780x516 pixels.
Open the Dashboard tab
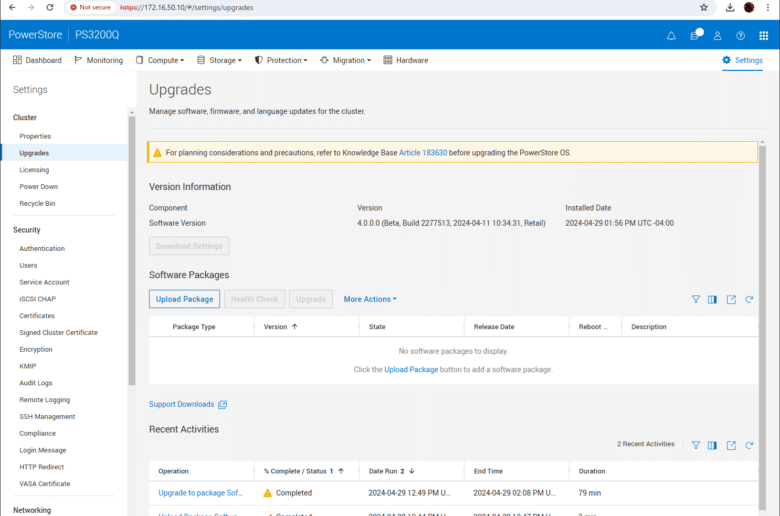click(x=37, y=60)
